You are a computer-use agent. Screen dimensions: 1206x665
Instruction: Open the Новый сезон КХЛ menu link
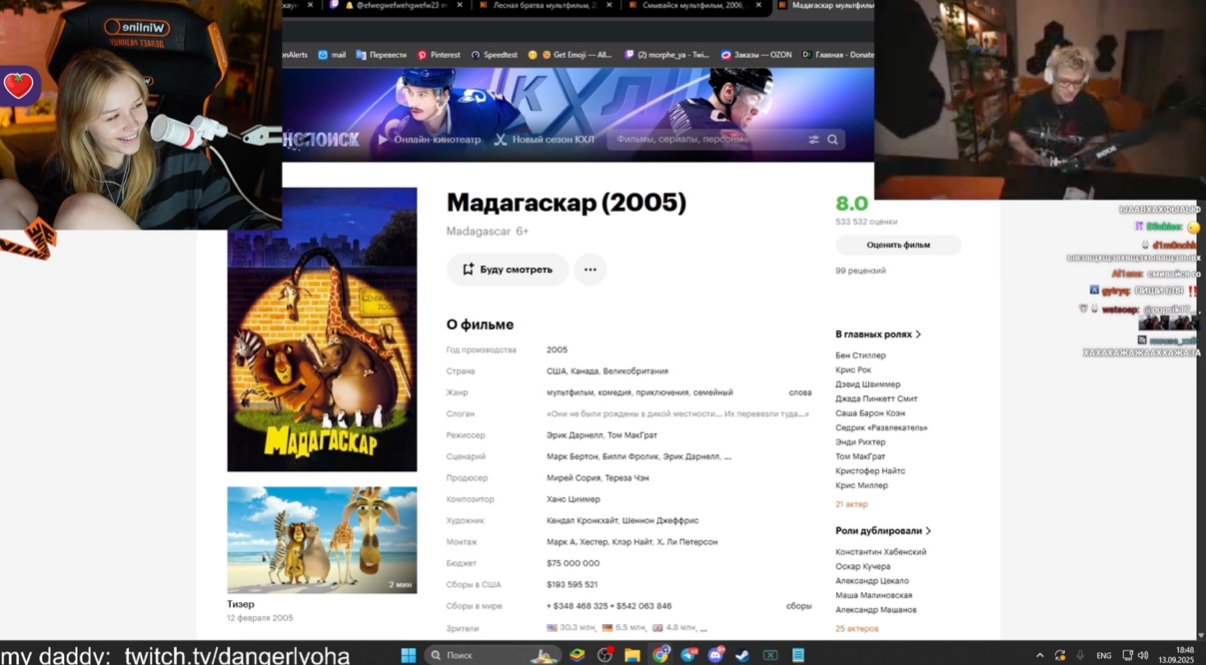[x=545, y=140]
